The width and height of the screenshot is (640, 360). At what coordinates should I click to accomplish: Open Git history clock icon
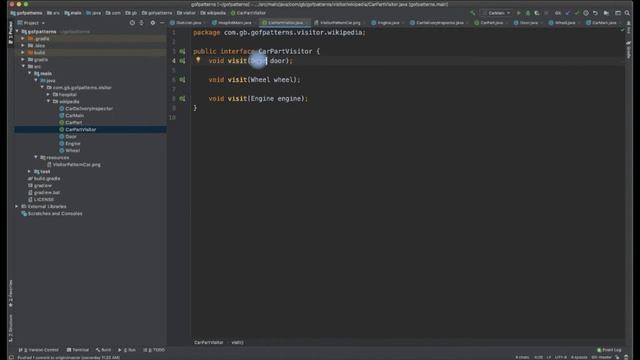(586, 13)
